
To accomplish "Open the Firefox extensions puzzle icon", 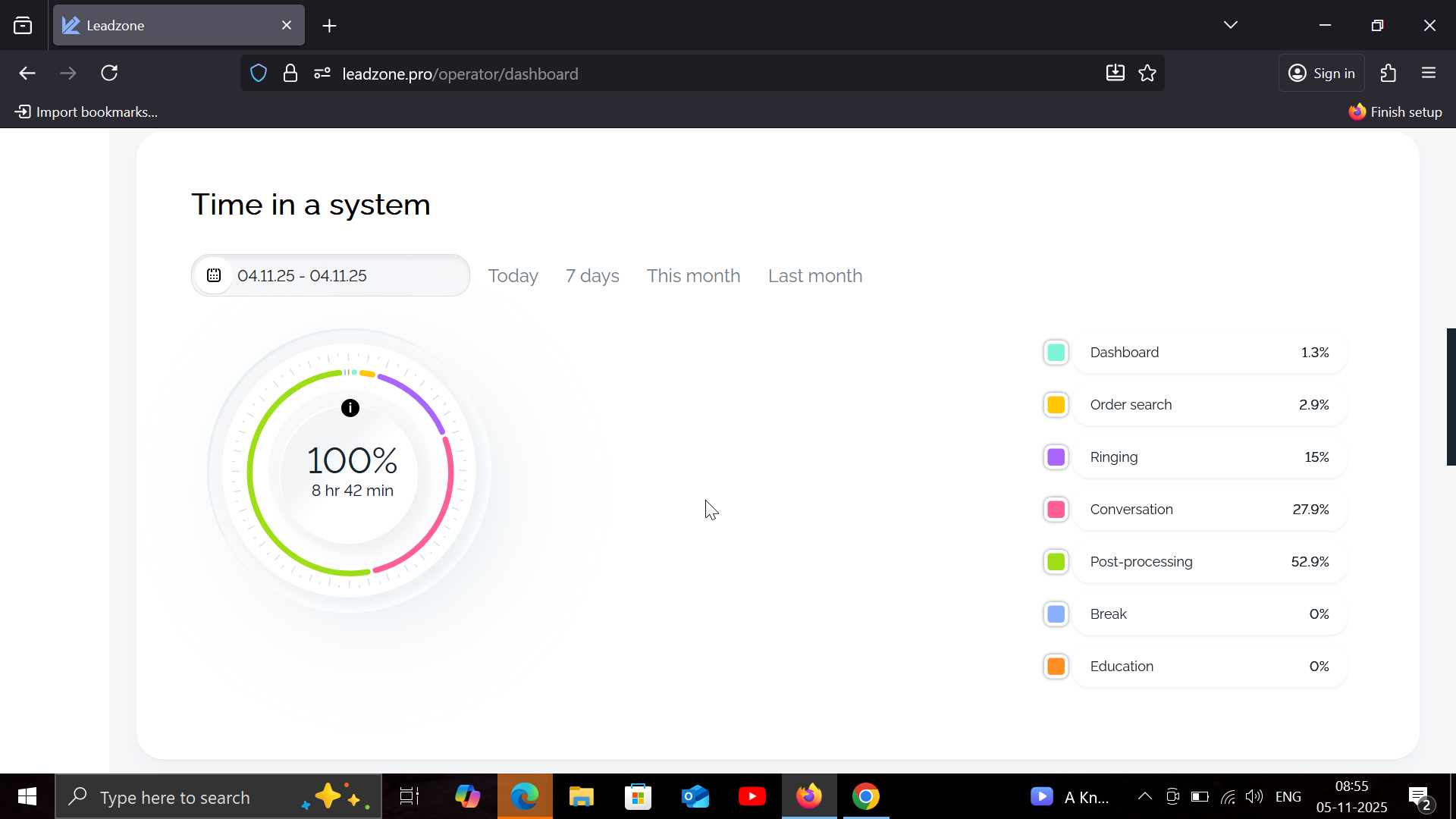I will pos(1388,74).
